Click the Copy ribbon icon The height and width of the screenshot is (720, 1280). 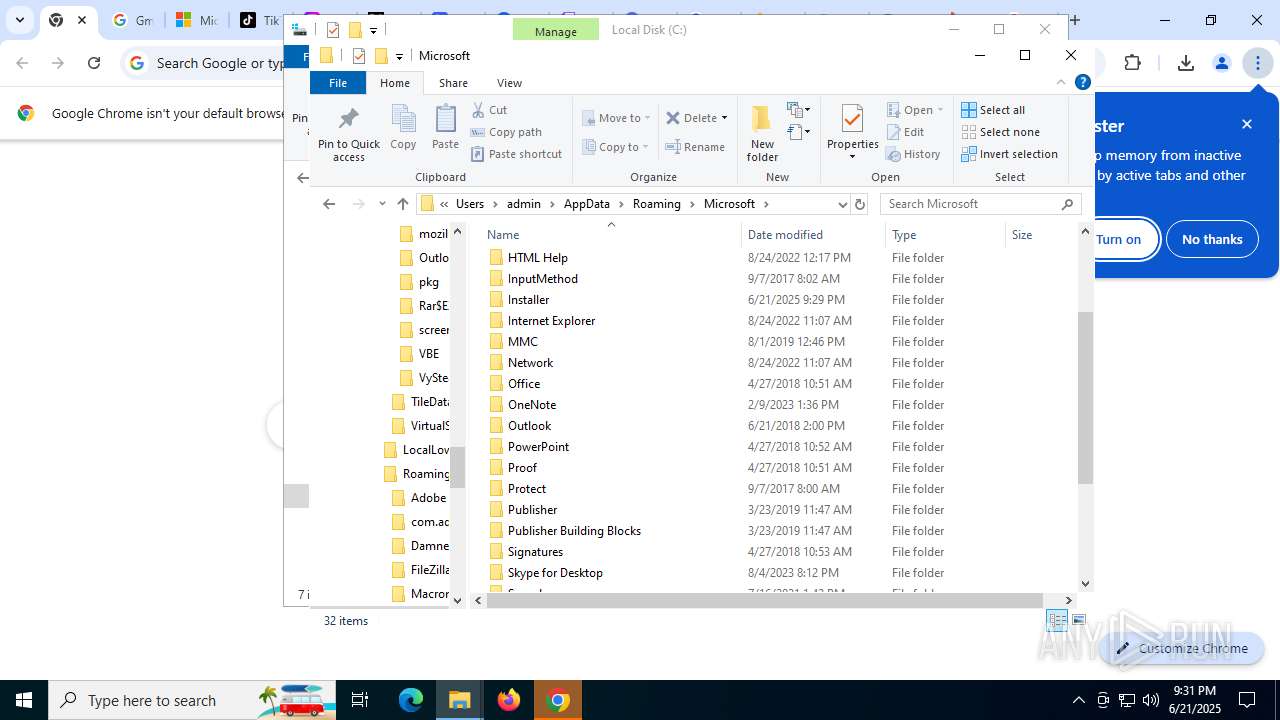coord(403,127)
